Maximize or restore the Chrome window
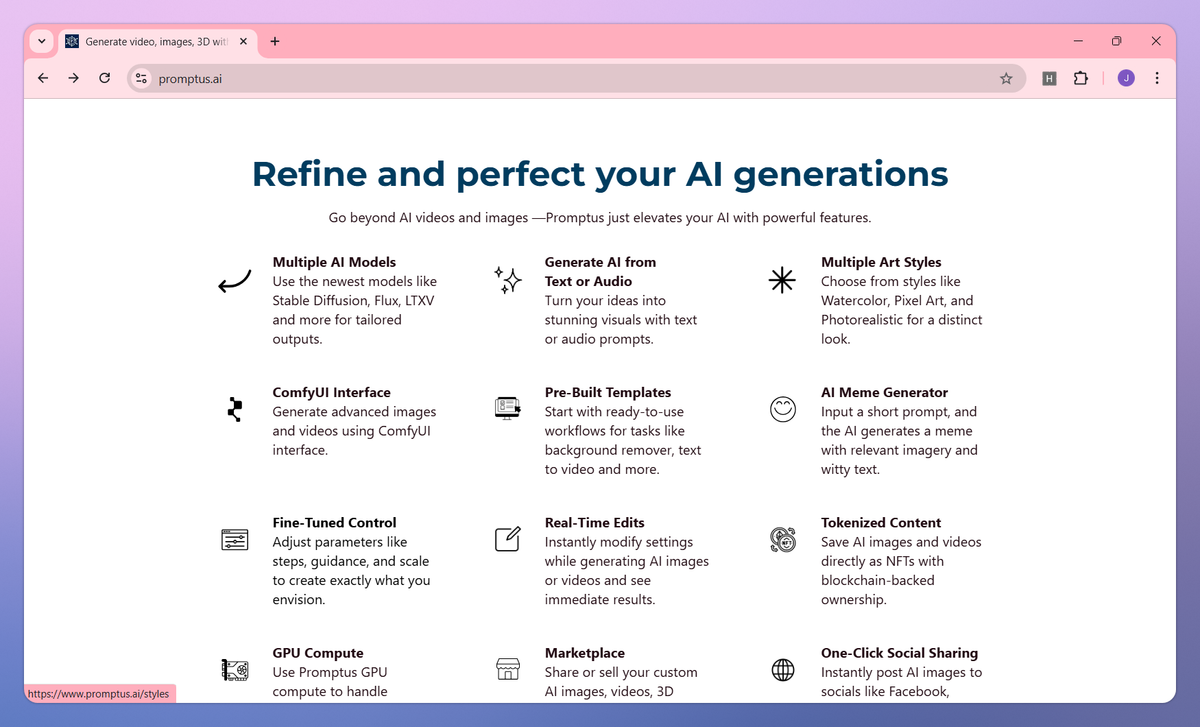Image resolution: width=1200 pixels, height=727 pixels. click(1117, 41)
